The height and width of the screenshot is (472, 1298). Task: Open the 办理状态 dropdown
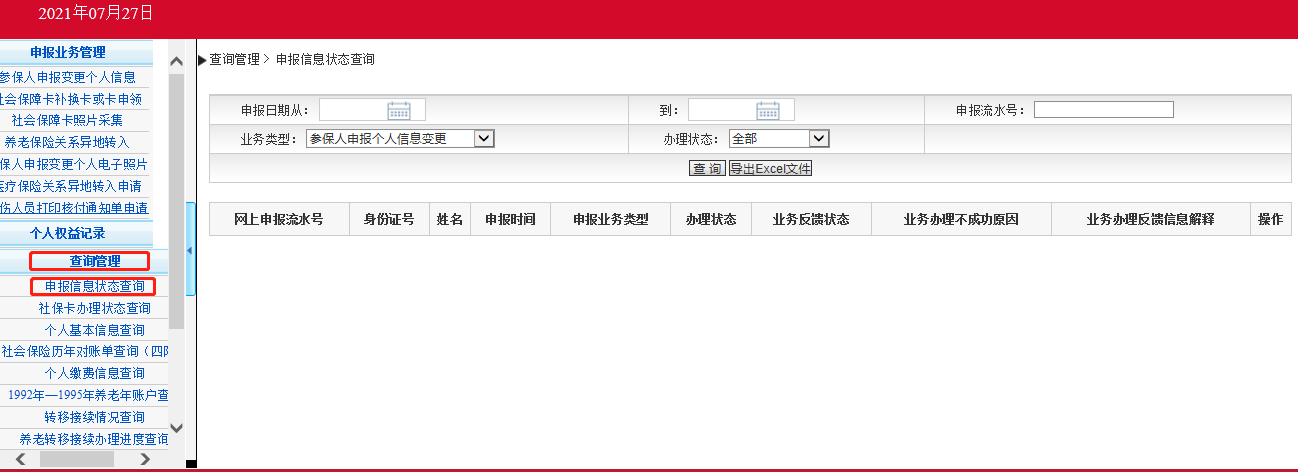tap(819, 139)
